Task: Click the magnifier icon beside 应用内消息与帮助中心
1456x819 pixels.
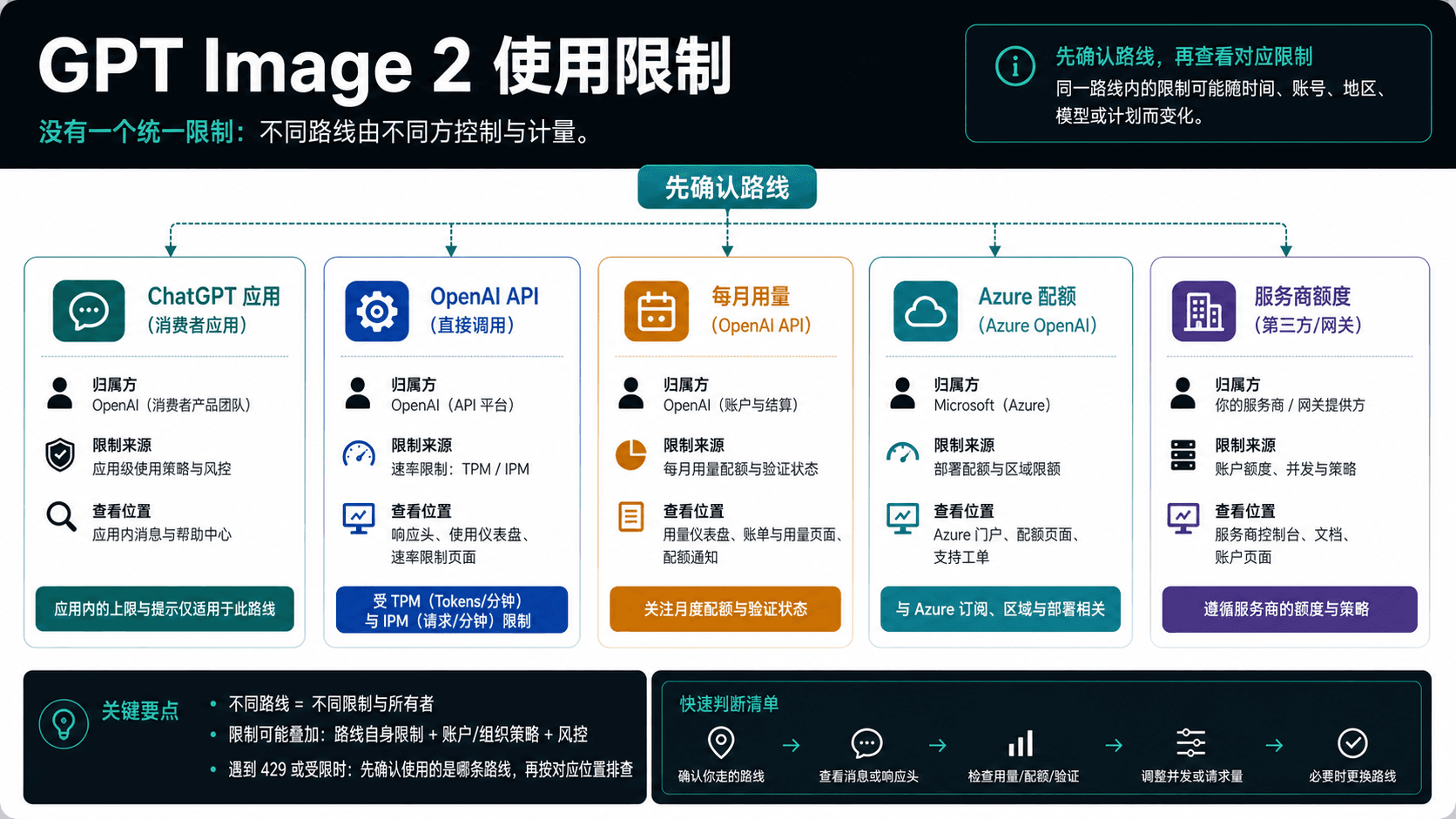Action: [x=61, y=516]
